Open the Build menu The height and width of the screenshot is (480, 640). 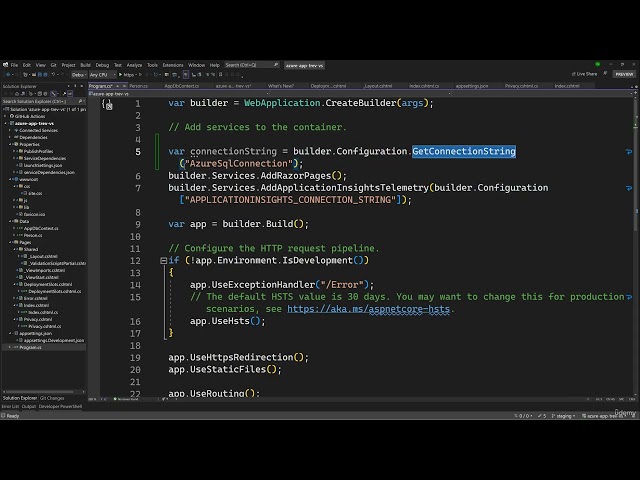(x=85, y=65)
